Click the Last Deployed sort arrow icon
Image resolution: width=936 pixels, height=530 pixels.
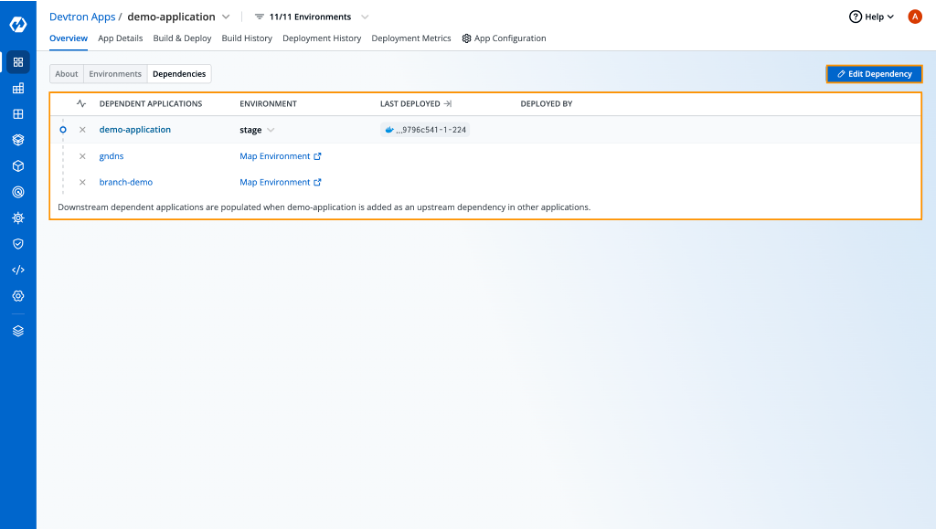pos(448,103)
